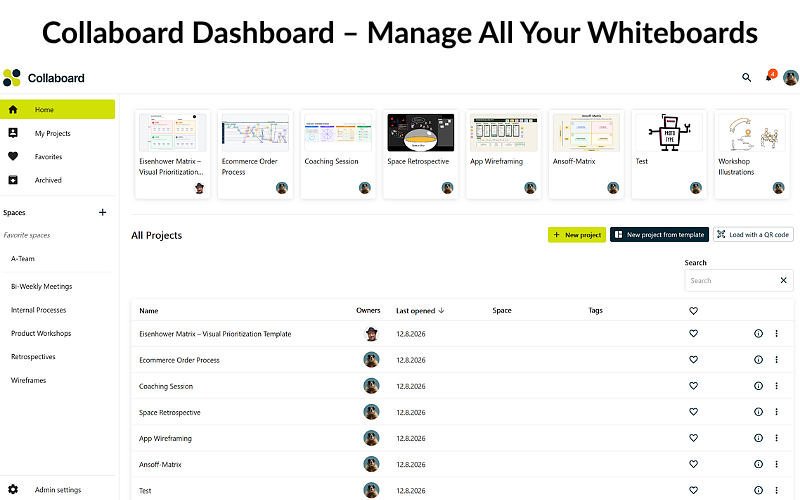Viewport: 800px width, 500px height.
Task: Open Admin settings
Action: pos(58,490)
